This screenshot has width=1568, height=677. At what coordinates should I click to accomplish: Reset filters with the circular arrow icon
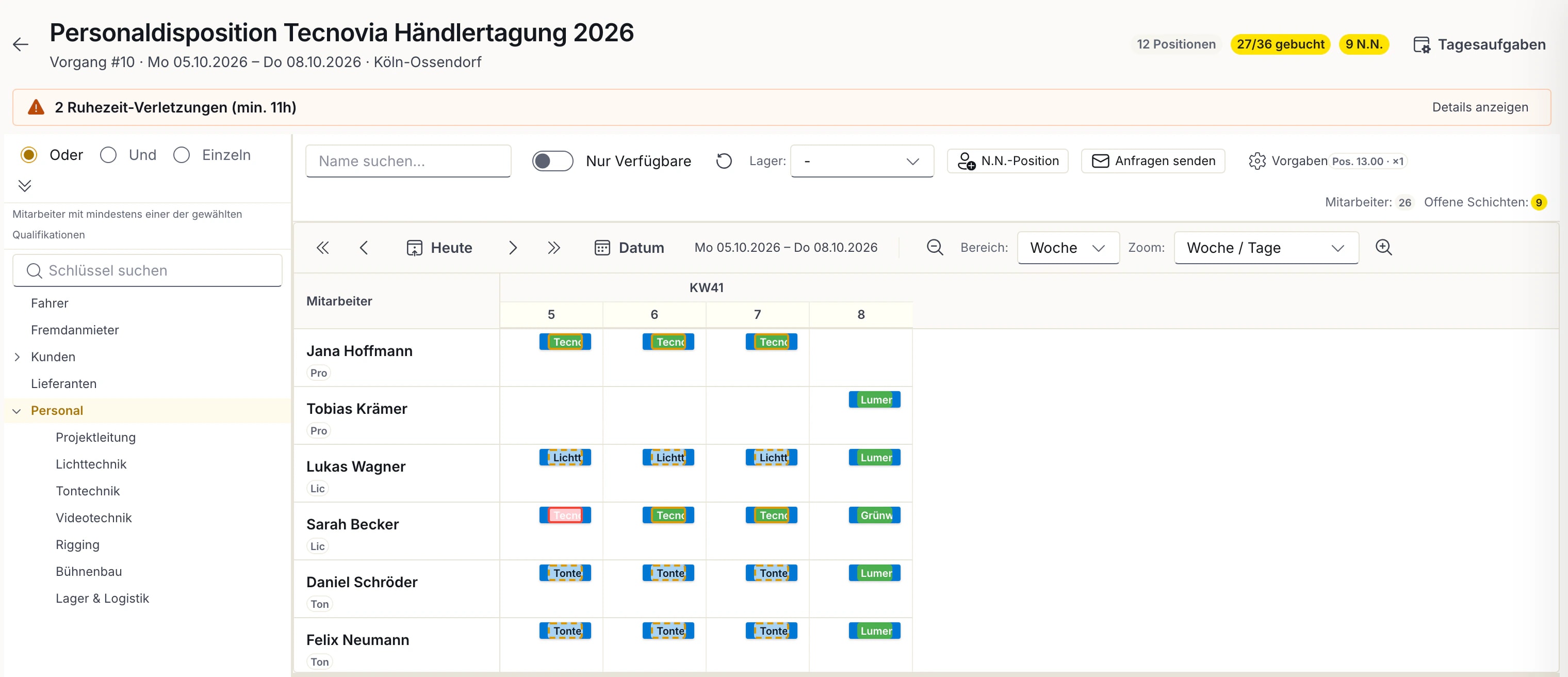(724, 162)
